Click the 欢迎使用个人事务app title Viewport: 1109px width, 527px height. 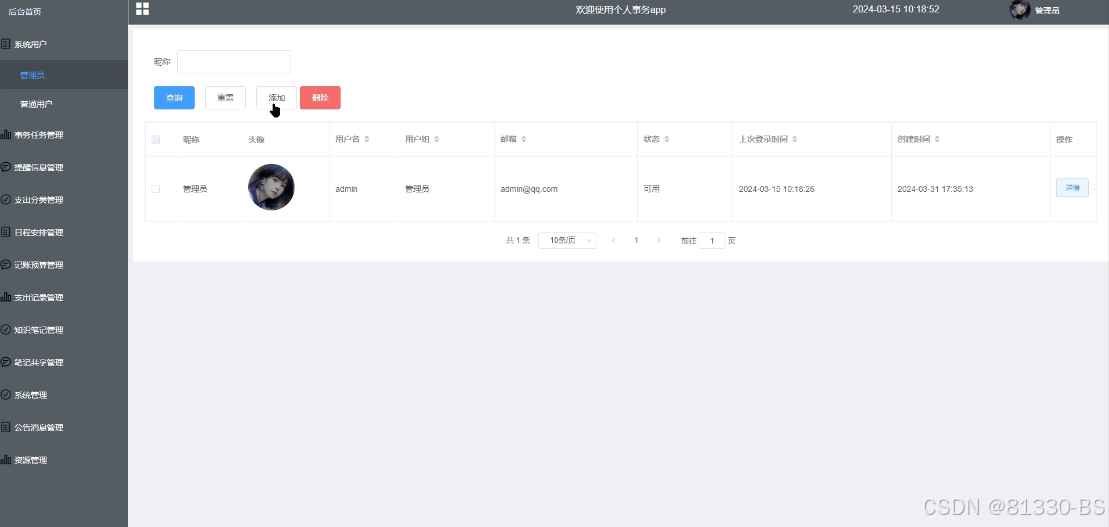point(621,10)
